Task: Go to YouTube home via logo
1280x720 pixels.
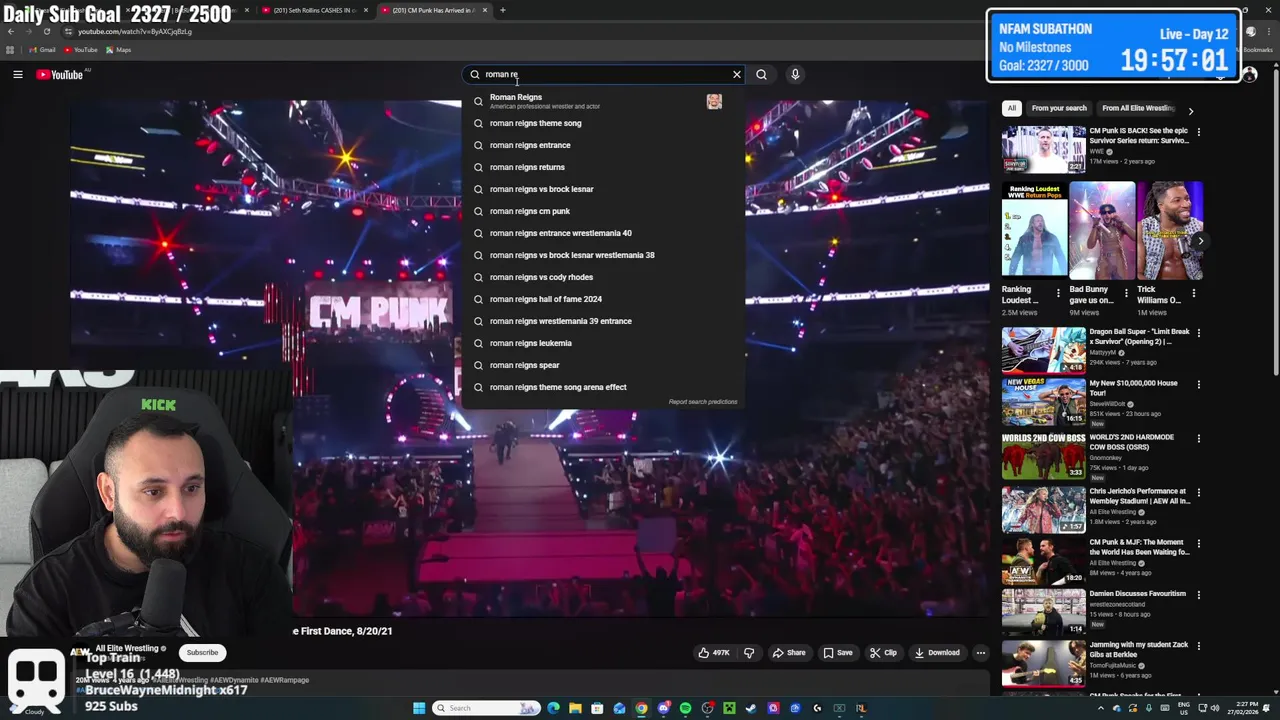Action: coord(60,74)
